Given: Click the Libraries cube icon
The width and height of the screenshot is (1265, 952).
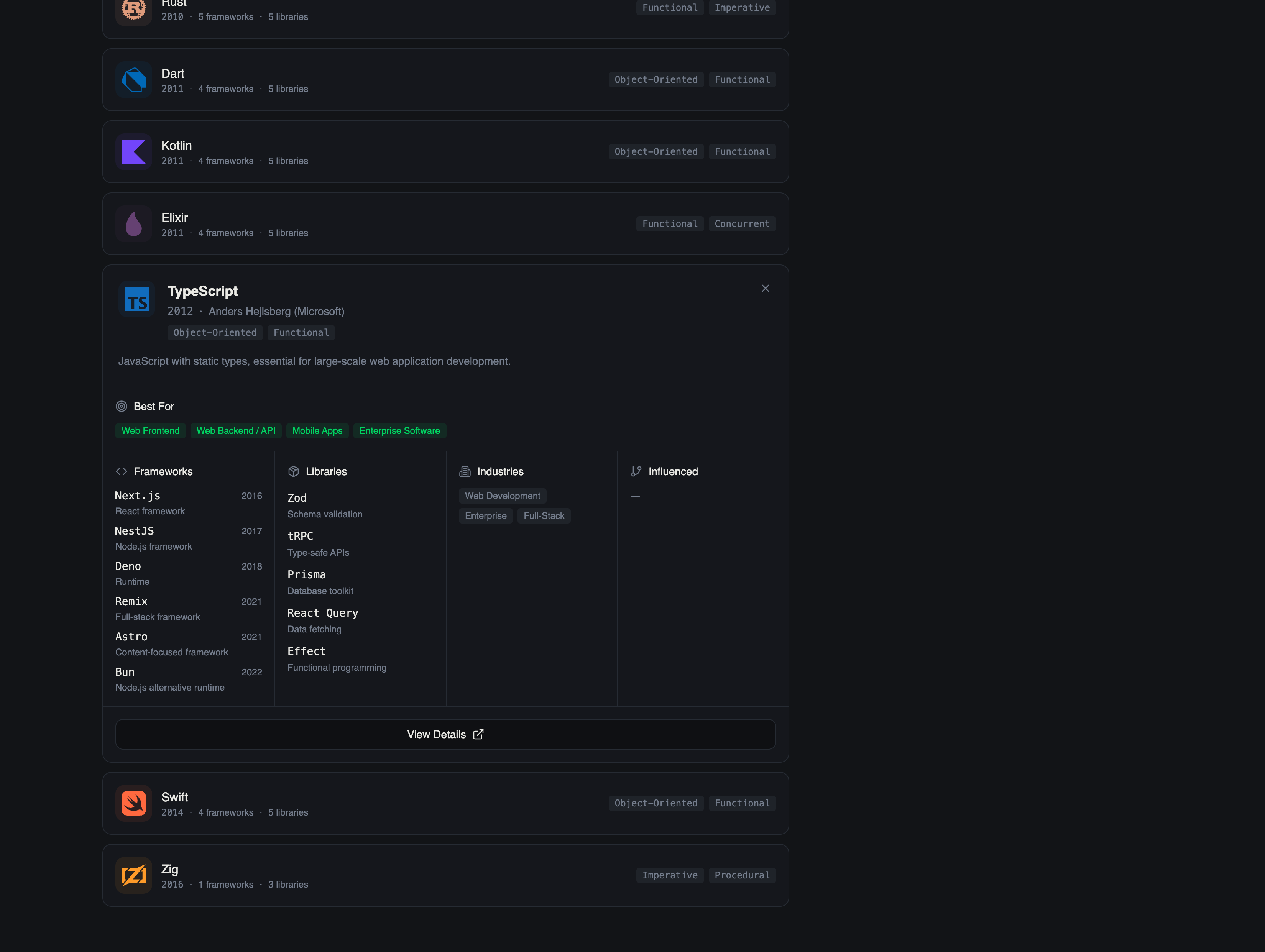Looking at the screenshot, I should coord(293,472).
